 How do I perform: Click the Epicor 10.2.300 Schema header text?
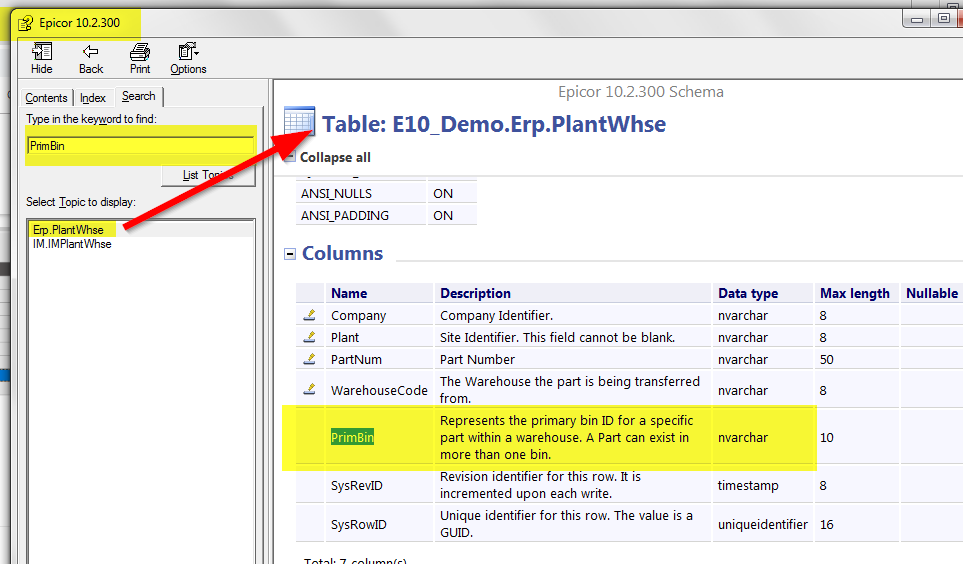tap(641, 92)
